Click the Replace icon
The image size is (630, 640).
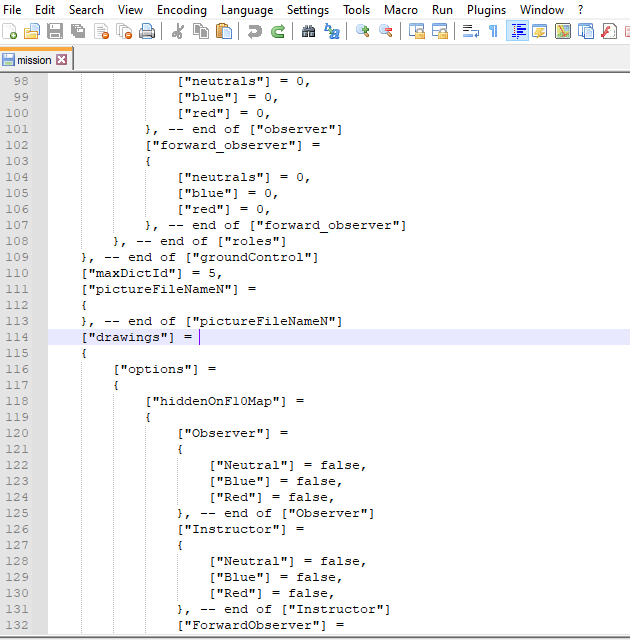(332, 31)
